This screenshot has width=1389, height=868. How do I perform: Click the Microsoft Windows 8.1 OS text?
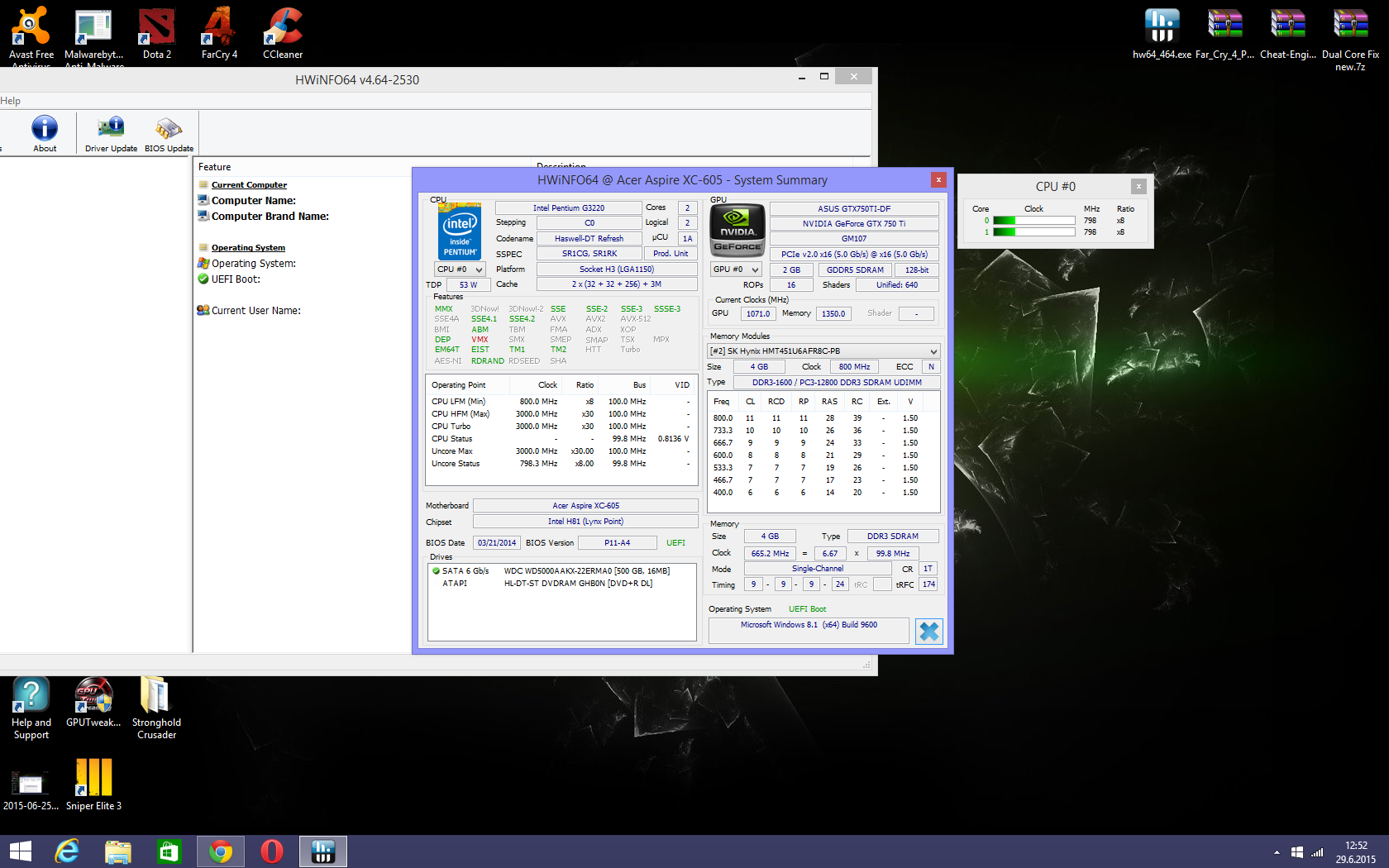tap(809, 625)
